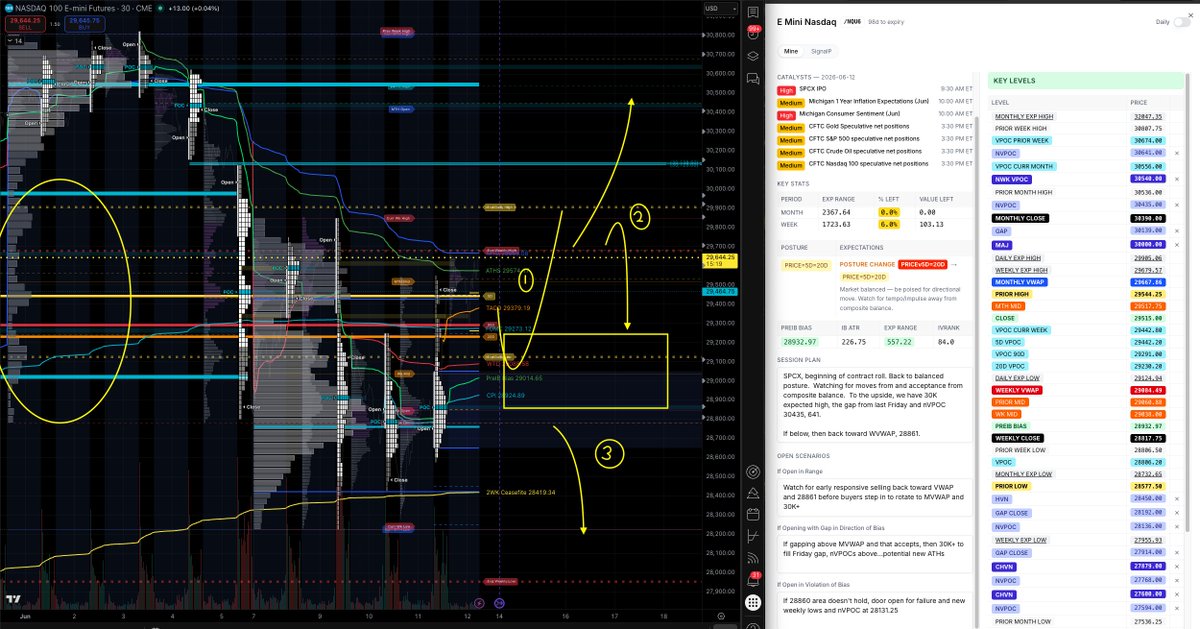Click the Michigan Consumer Sentiment (Jun) catalyst

coord(875,114)
